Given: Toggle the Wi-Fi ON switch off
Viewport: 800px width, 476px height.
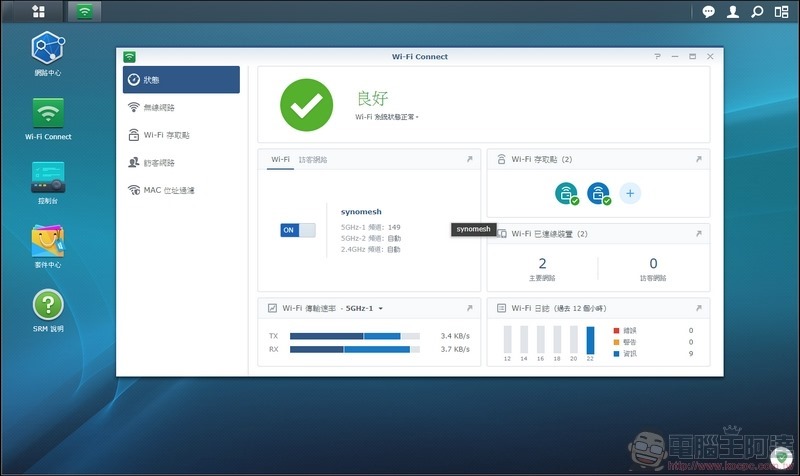Looking at the screenshot, I should click(x=297, y=230).
